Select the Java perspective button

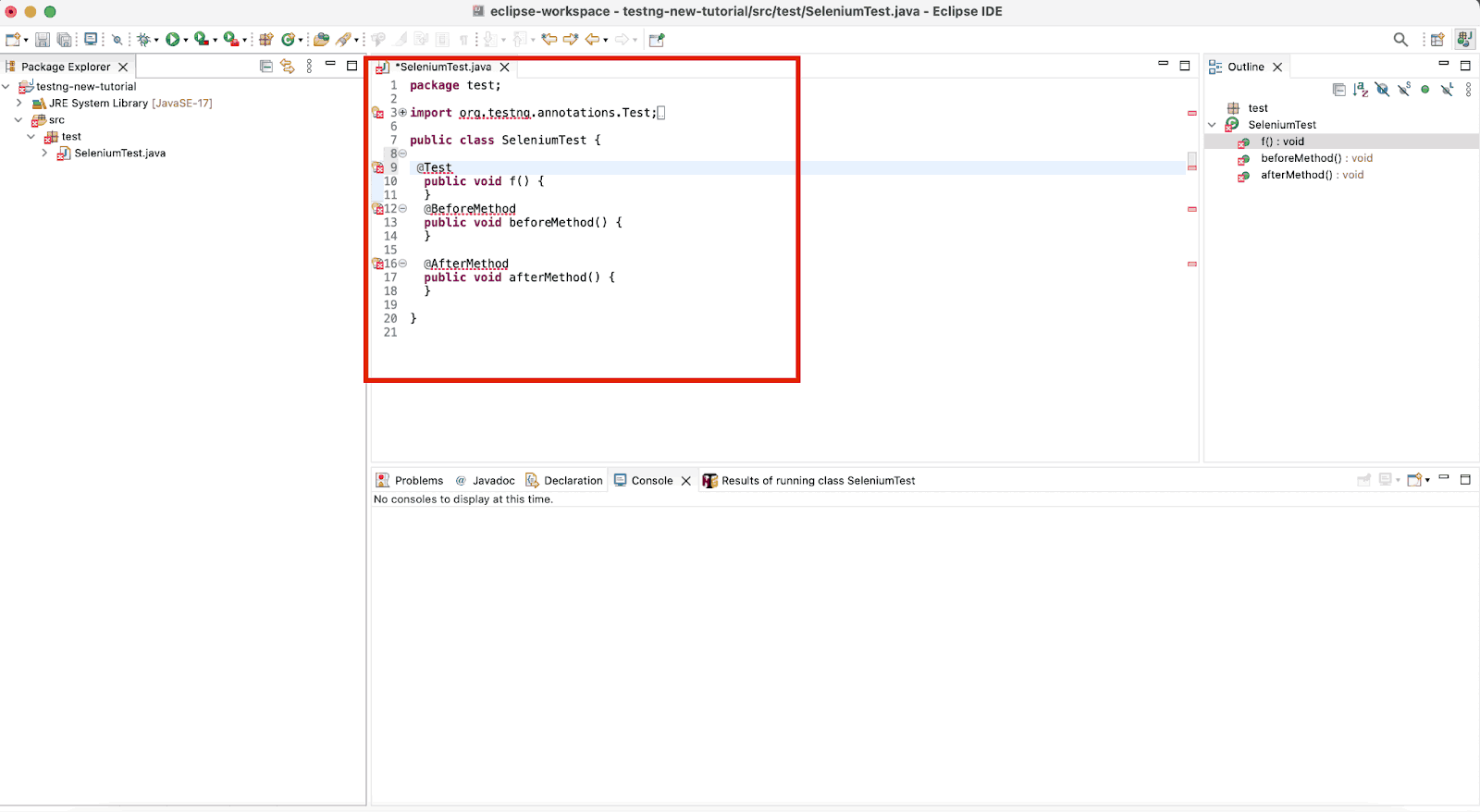1464,40
